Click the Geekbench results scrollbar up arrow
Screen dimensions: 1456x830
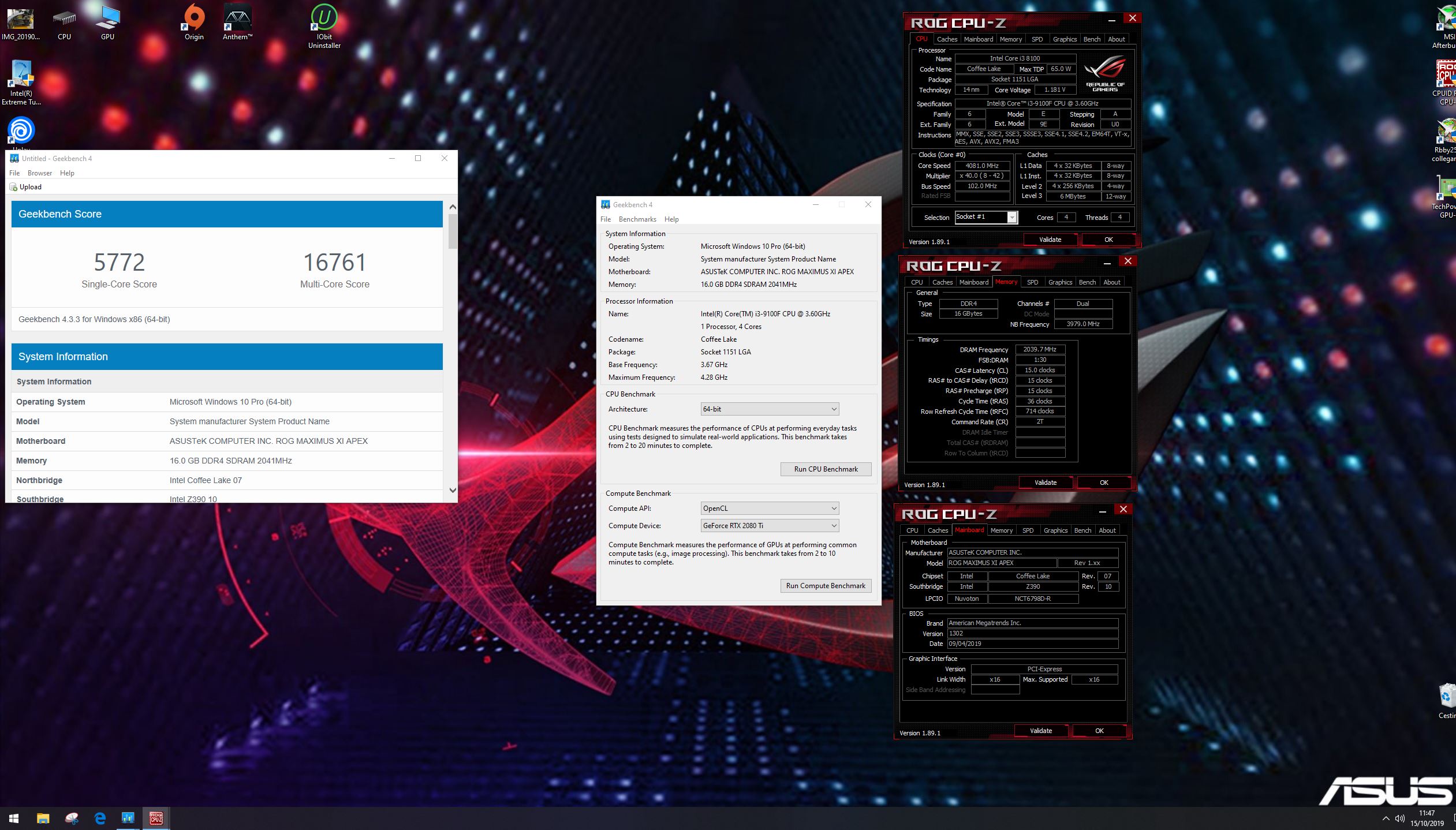click(x=453, y=207)
